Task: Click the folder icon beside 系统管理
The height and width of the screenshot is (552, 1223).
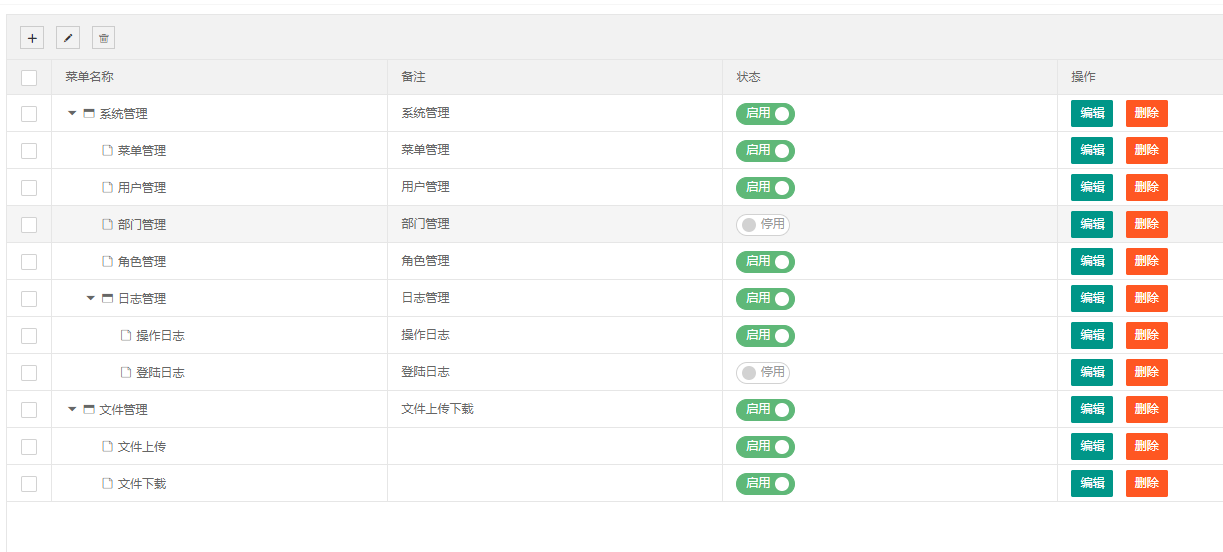Action: (x=89, y=114)
